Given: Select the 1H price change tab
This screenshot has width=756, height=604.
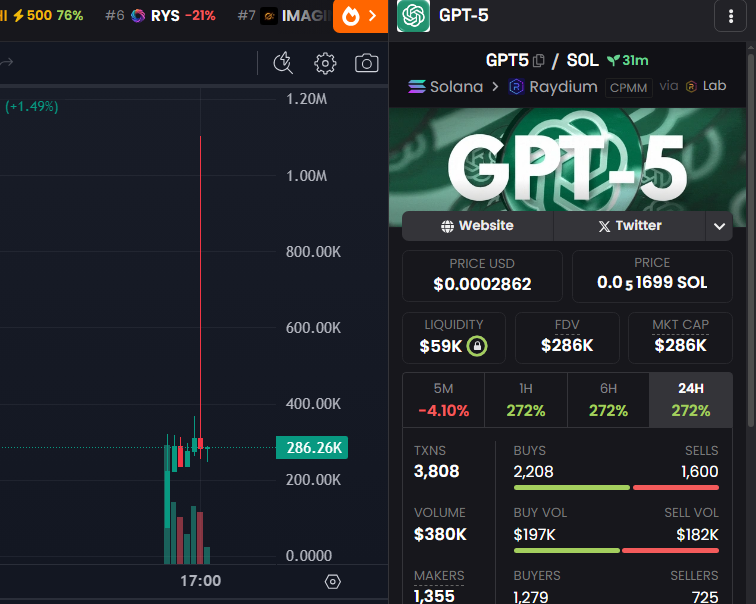Looking at the screenshot, I should [x=526, y=400].
